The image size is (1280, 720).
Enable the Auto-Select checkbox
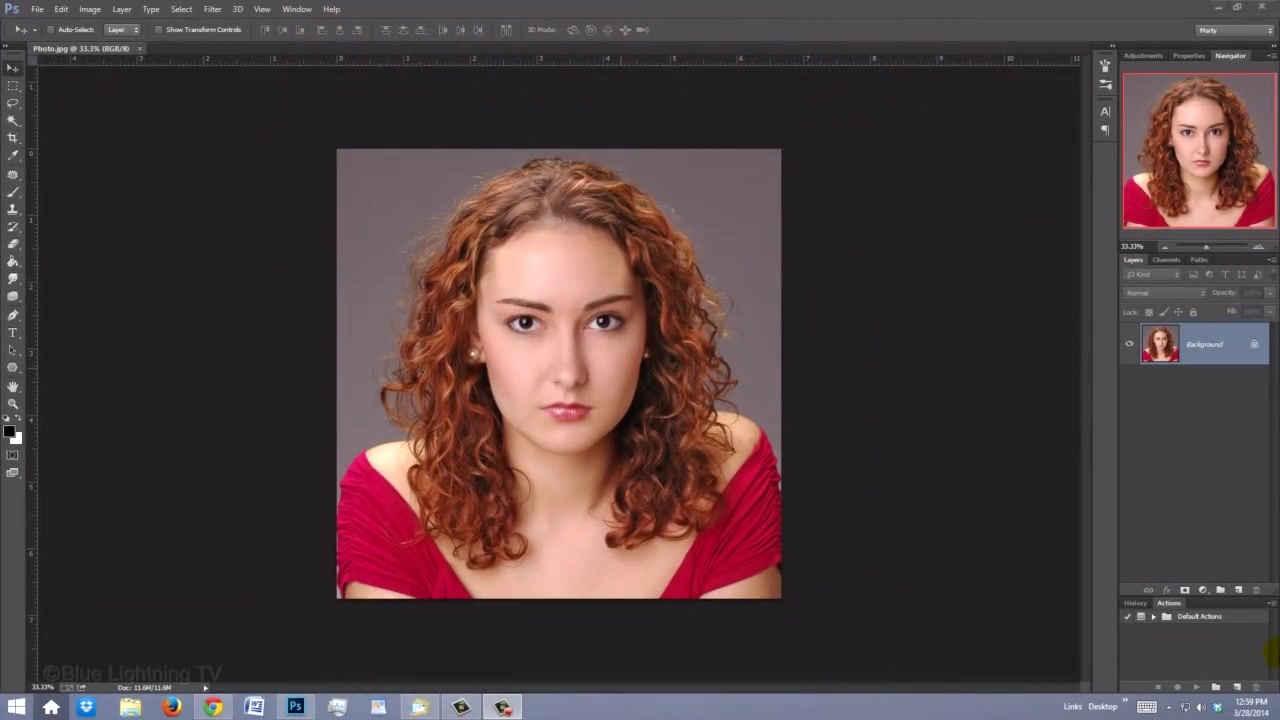coord(51,30)
